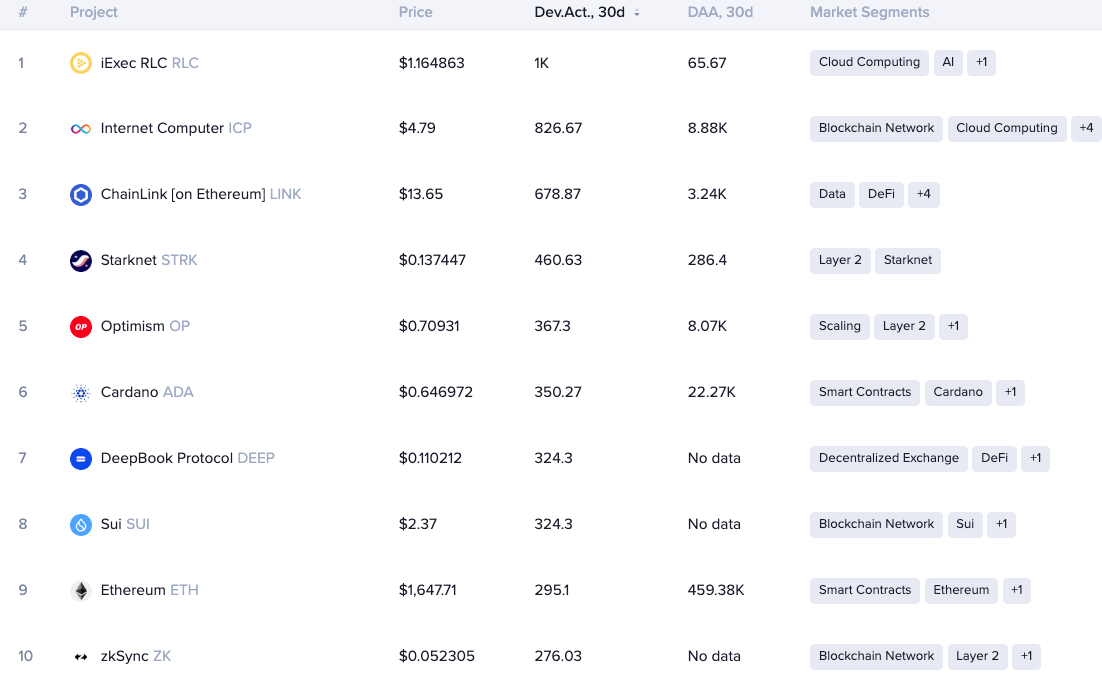Click iExec's Cloud Computing segment tag

point(869,63)
